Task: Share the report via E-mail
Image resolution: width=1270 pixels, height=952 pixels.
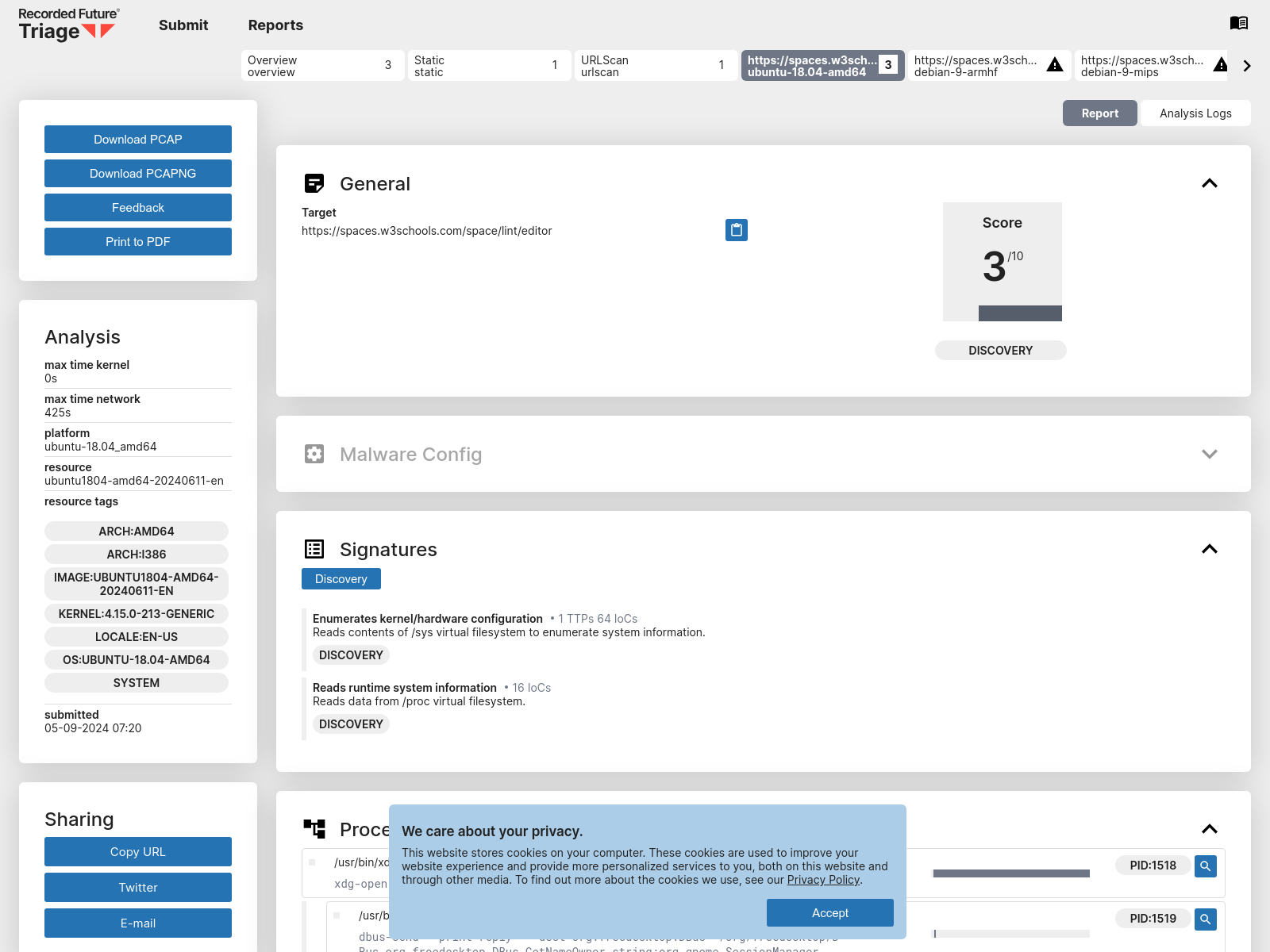Action: pos(138,923)
